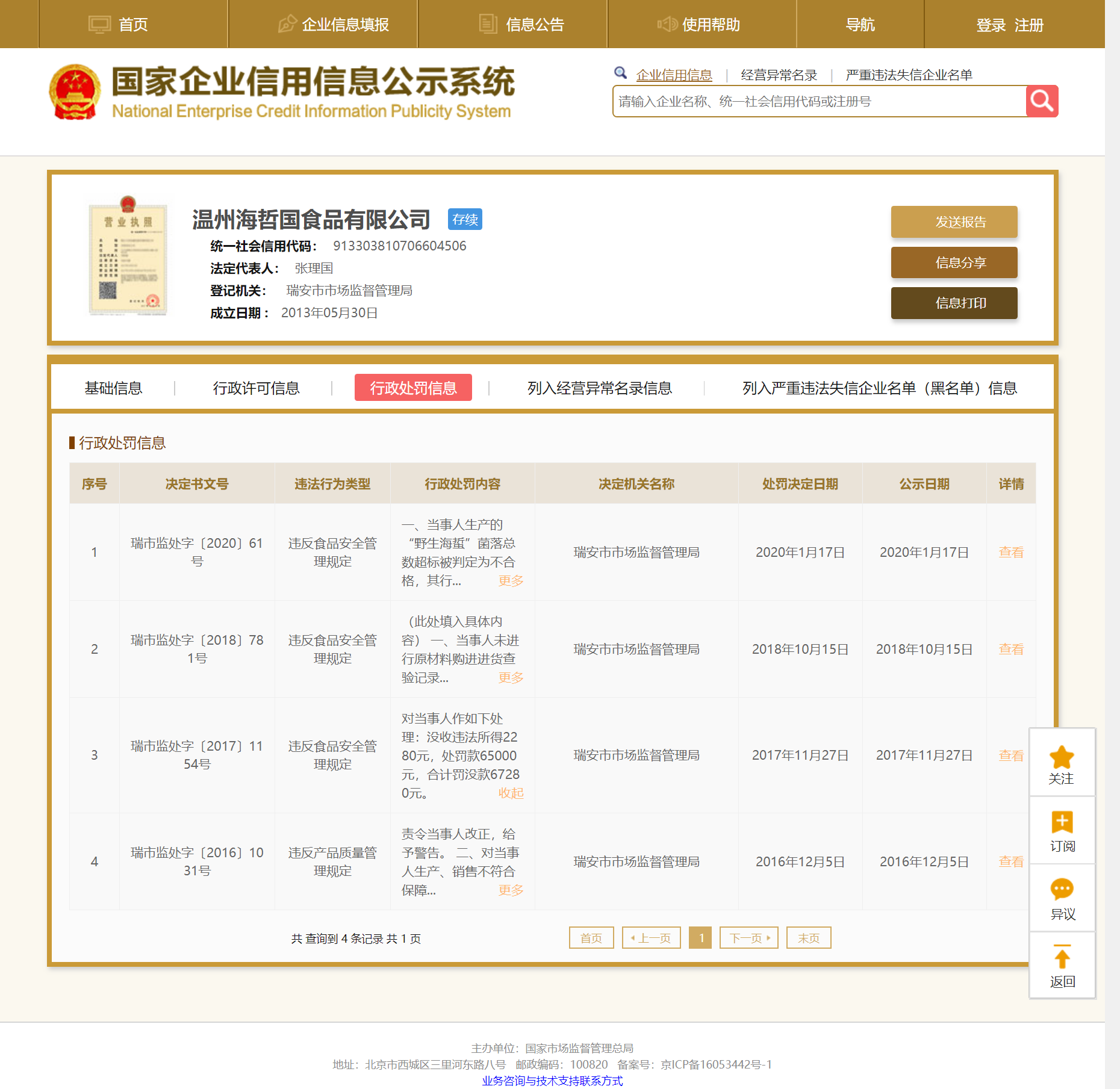Click the 存续 status badge
The image size is (1120, 1089).
coord(465,219)
